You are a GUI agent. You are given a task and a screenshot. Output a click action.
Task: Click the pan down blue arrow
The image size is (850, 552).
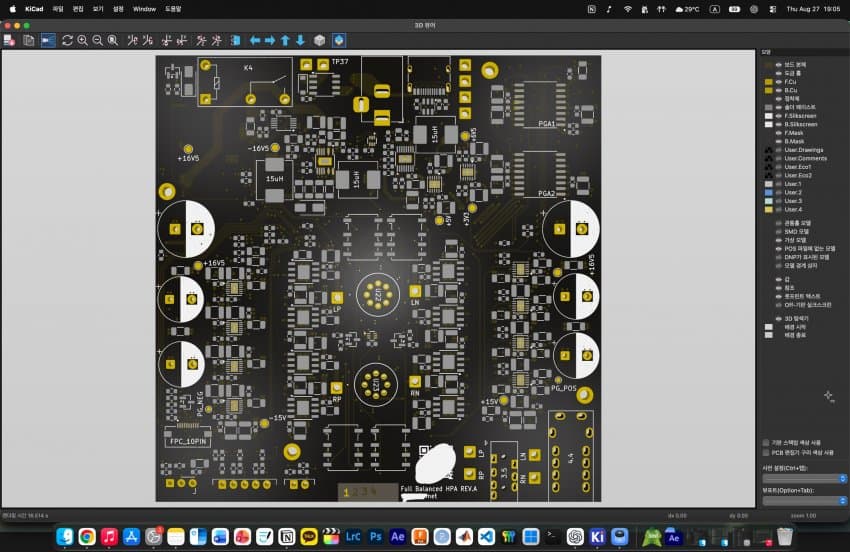pyautogui.click(x=300, y=40)
